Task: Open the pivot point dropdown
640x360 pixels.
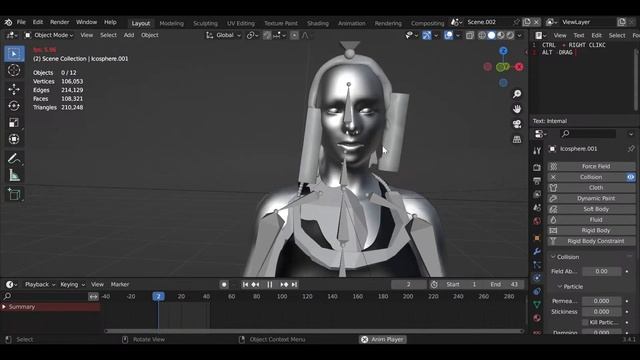Action: click(252, 36)
